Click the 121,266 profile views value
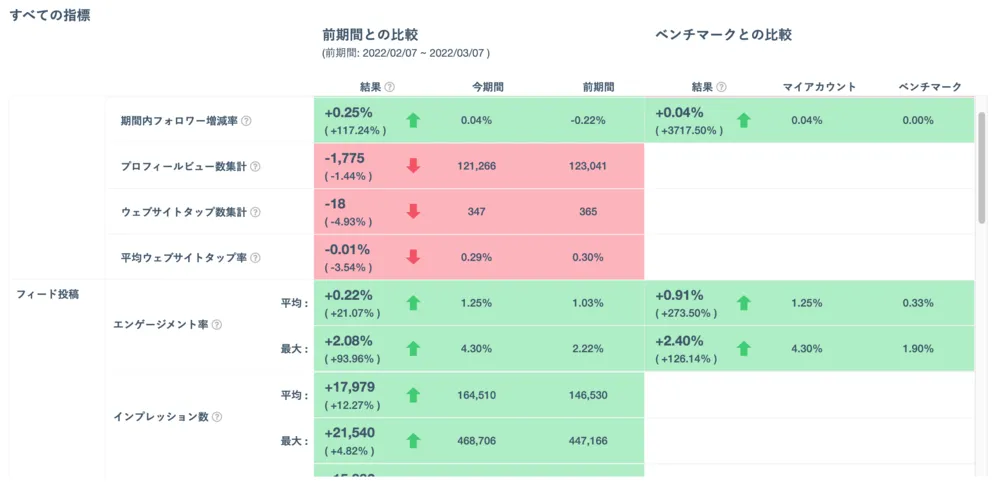The image size is (1000, 488). [476, 166]
